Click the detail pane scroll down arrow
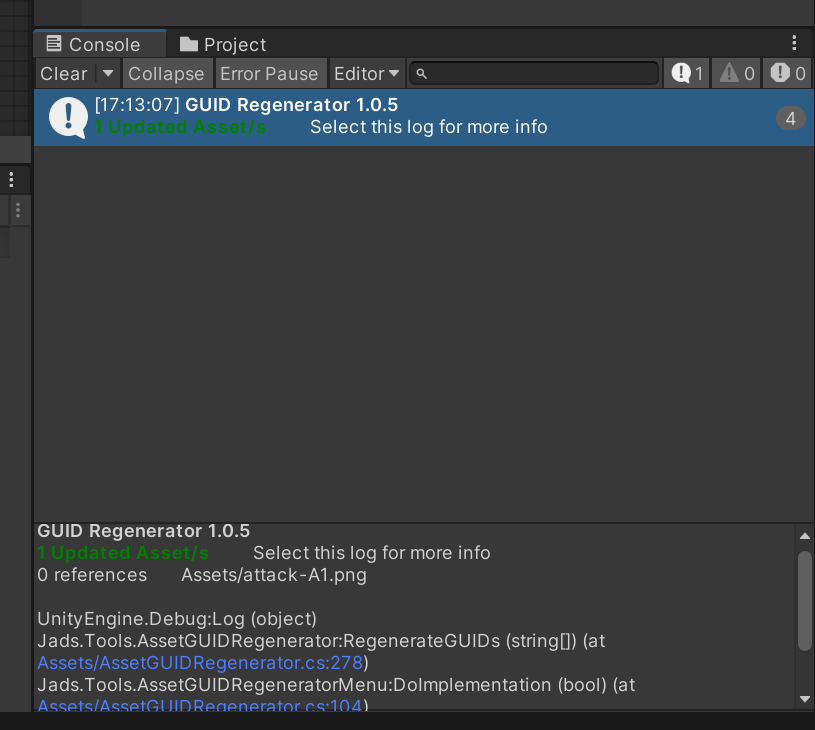Viewport: 815px width, 730px height. click(805, 699)
